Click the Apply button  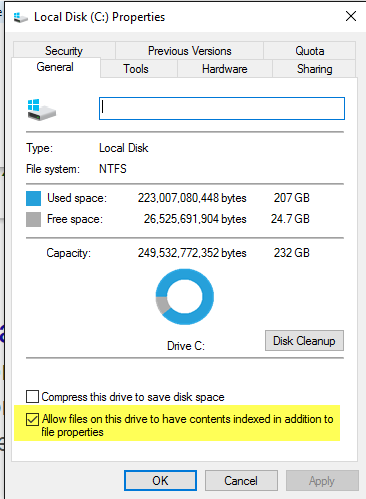click(x=322, y=481)
